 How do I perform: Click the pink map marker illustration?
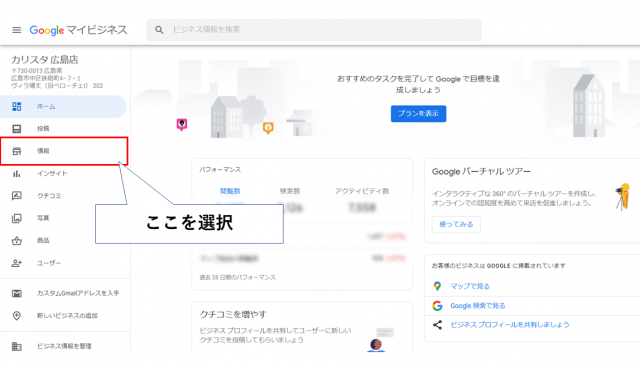[x=182, y=124]
